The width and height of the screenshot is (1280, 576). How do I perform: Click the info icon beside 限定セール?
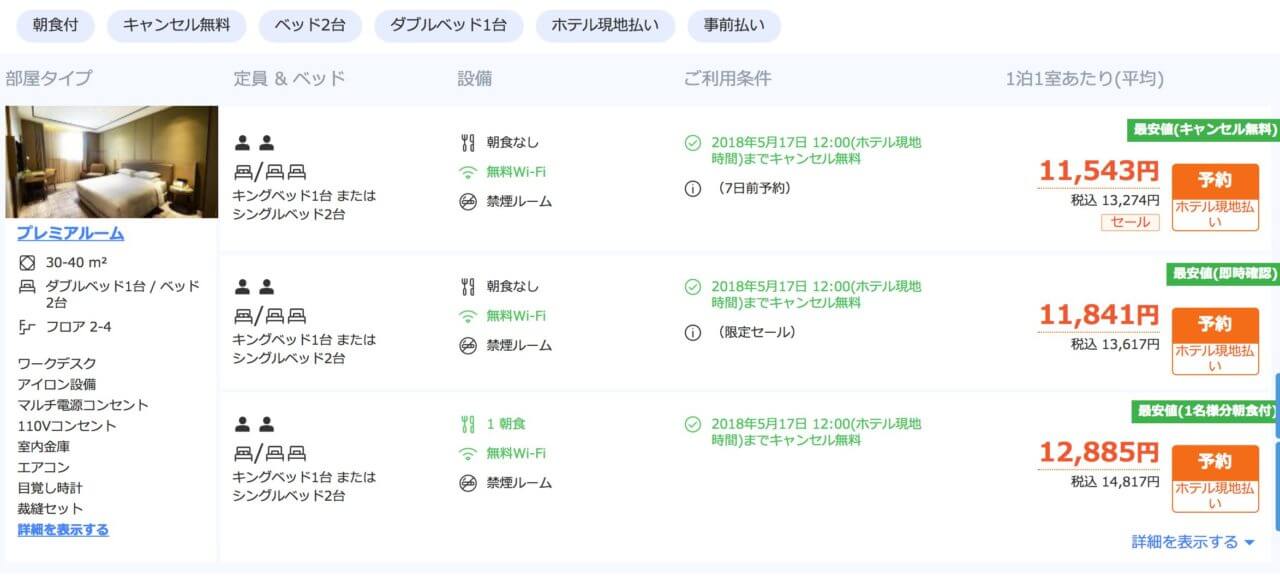pos(692,332)
